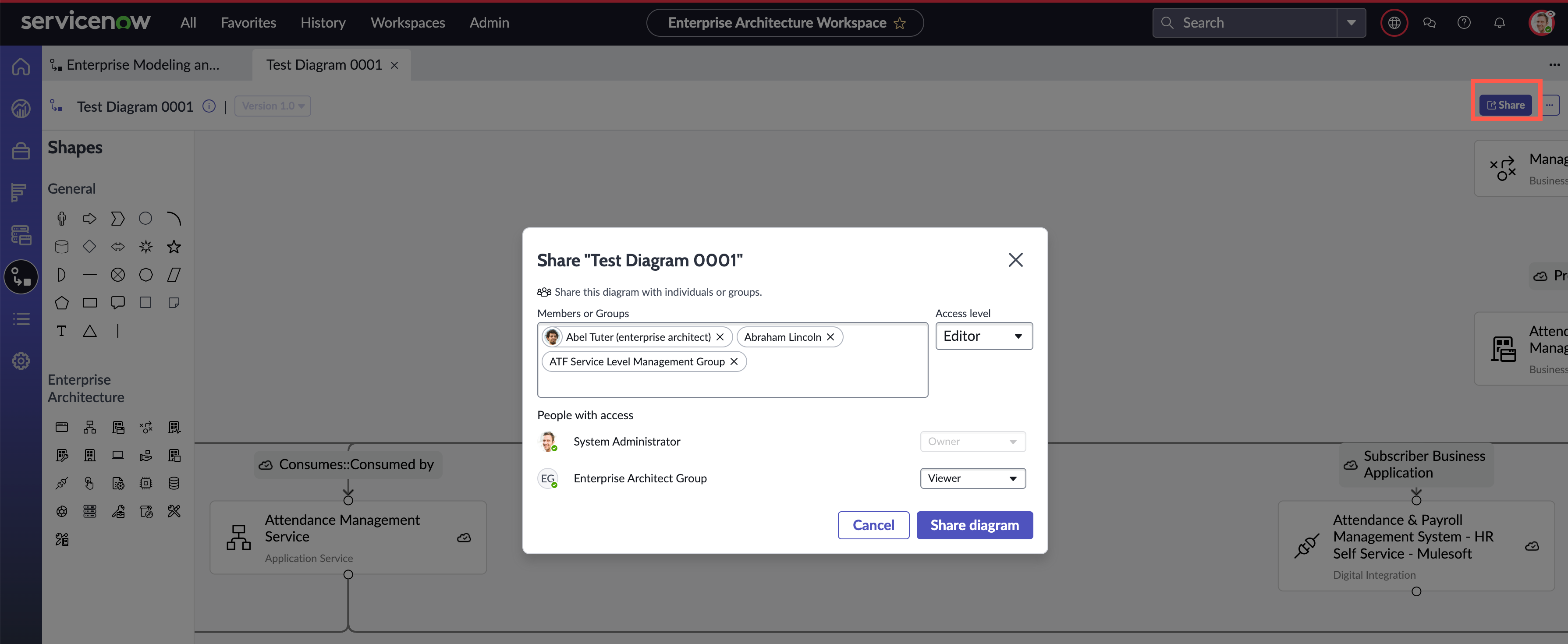
Task: Open the Workspaces menu
Action: tap(408, 23)
